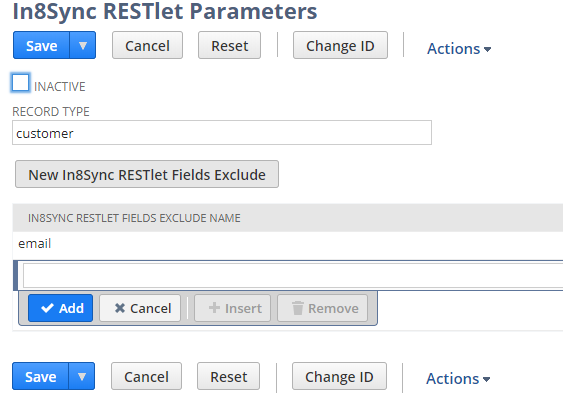This screenshot has height=416, width=563.
Task: Click the sublist Cancel X button
Action: pyautogui.click(x=140, y=308)
